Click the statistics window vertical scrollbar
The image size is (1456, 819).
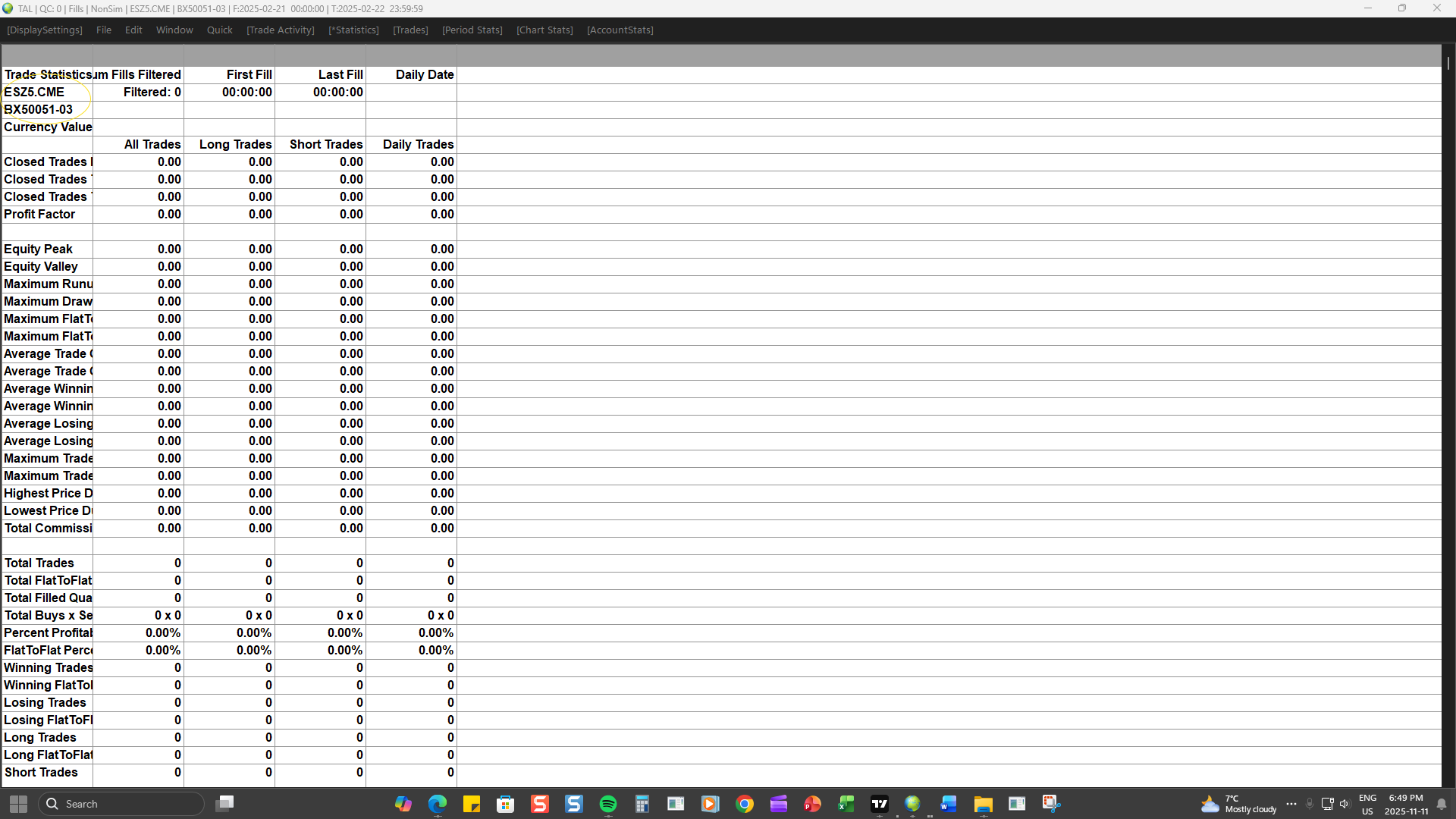click(x=1448, y=64)
